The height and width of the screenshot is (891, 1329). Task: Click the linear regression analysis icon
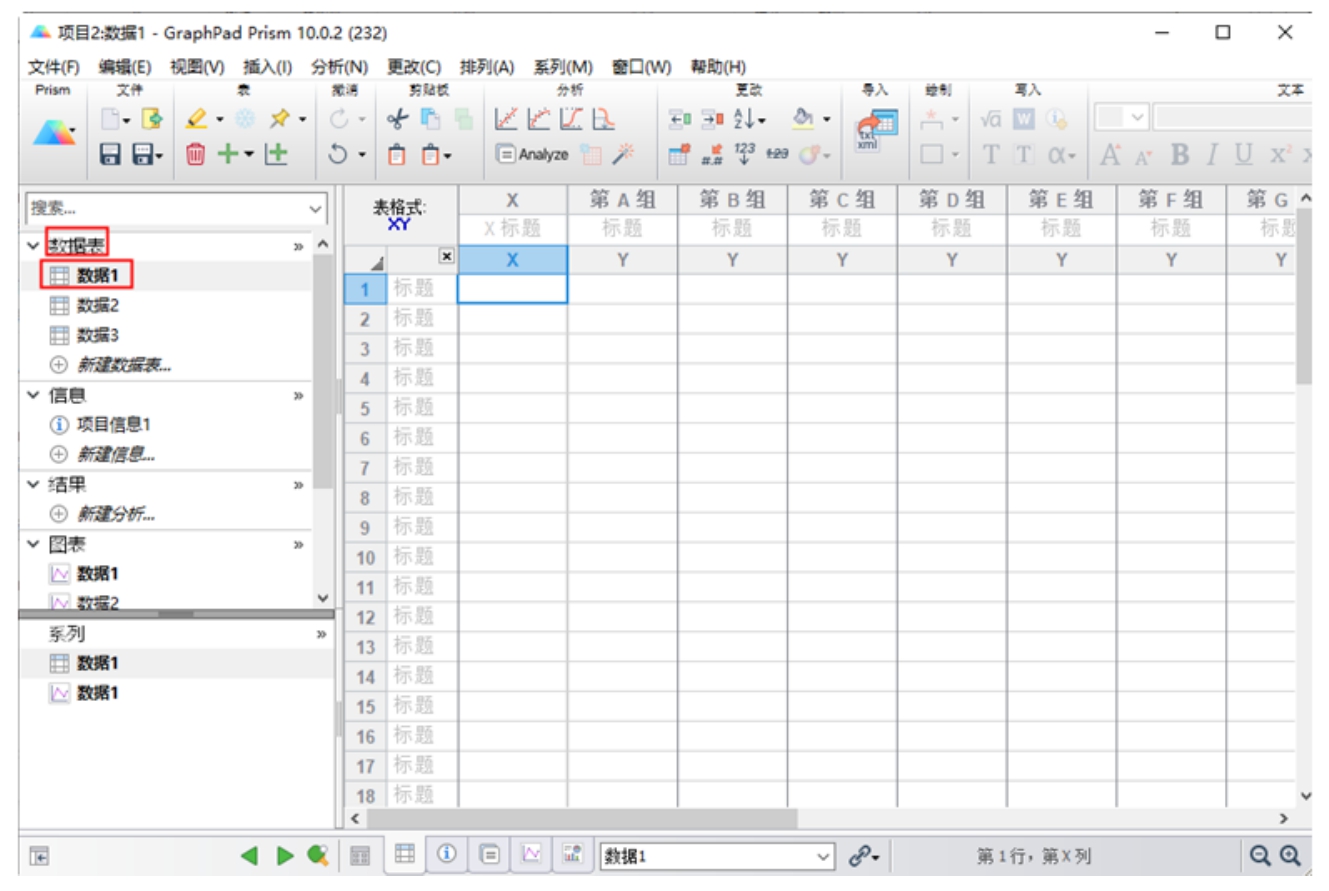pos(507,120)
